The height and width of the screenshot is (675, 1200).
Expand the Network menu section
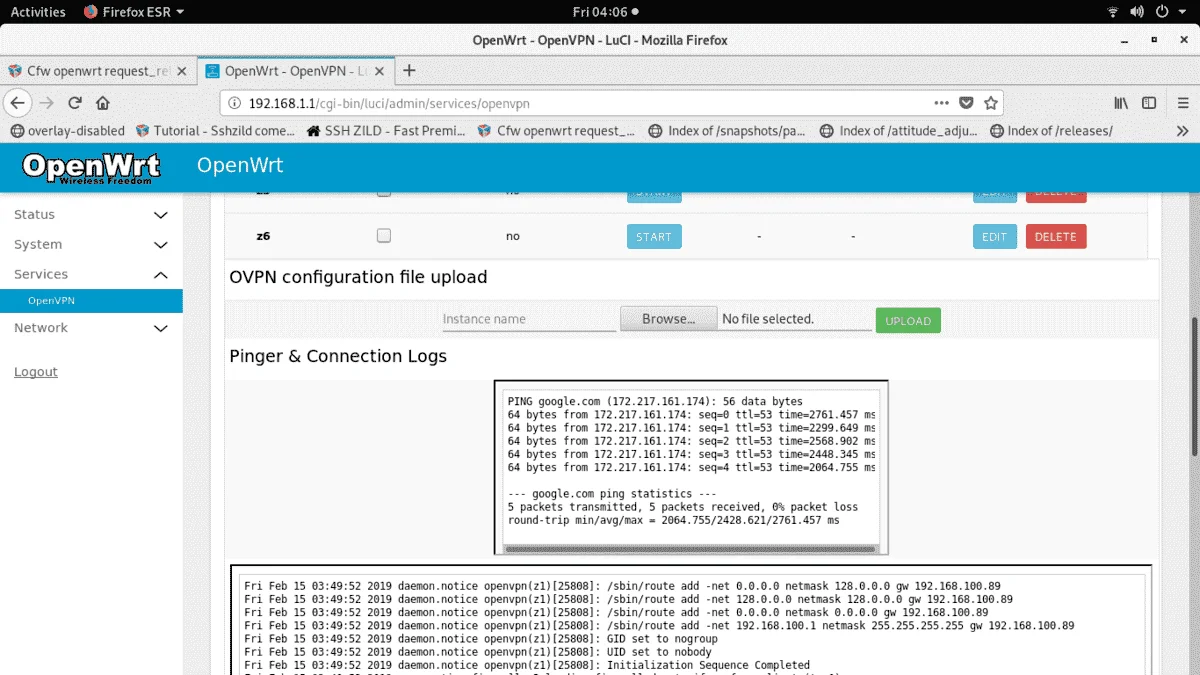click(x=91, y=328)
